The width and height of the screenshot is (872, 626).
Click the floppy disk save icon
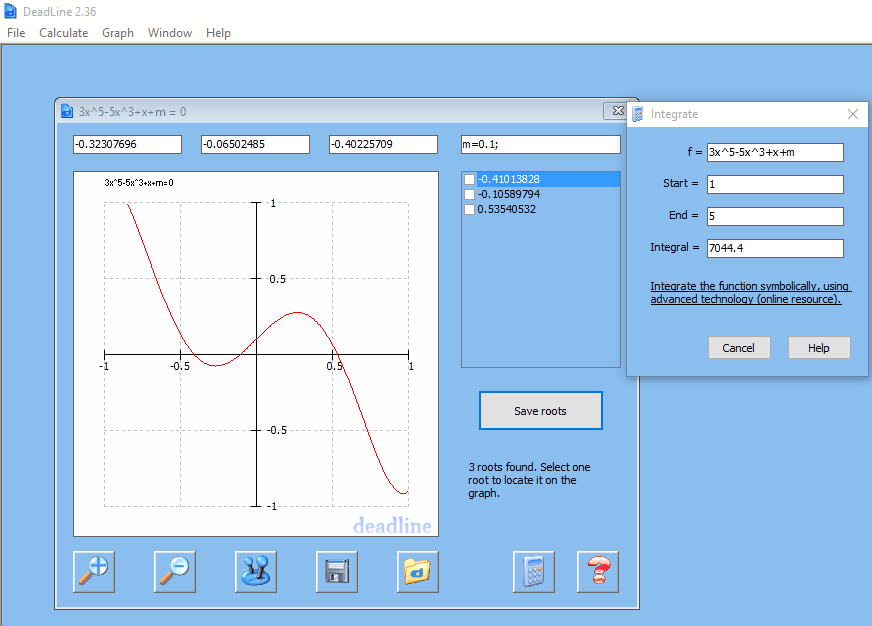click(x=336, y=572)
